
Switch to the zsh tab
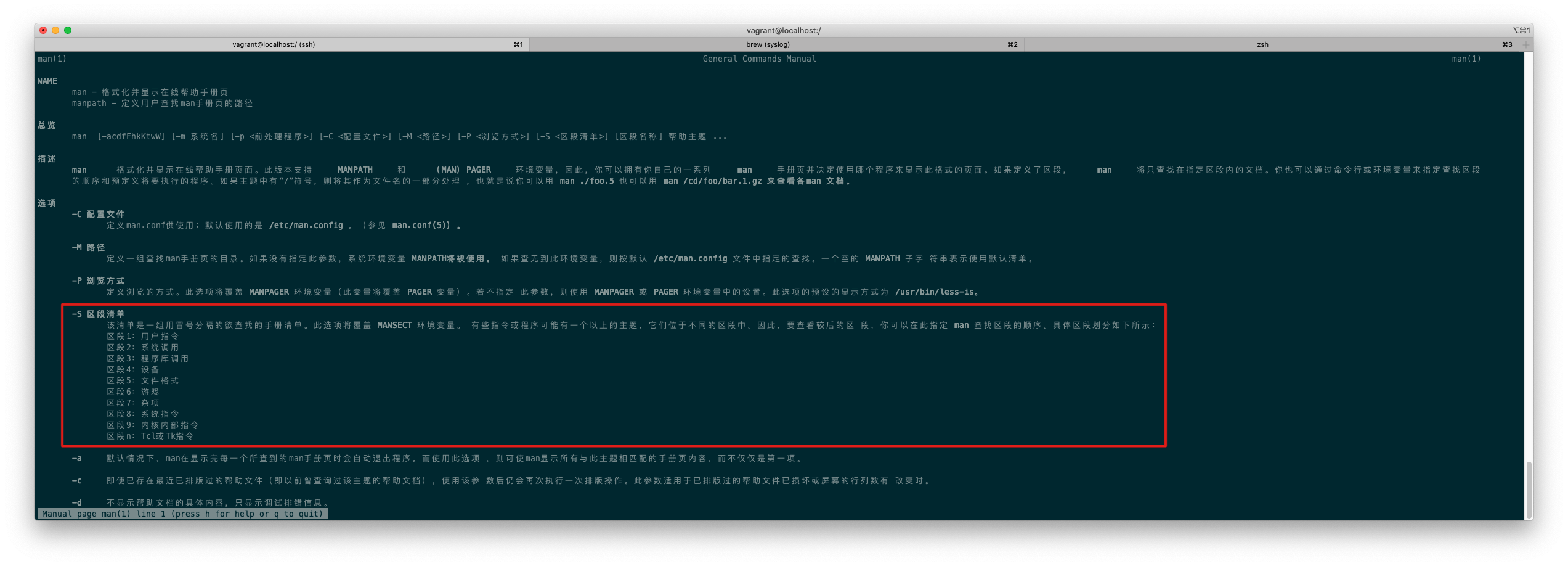point(1270,44)
